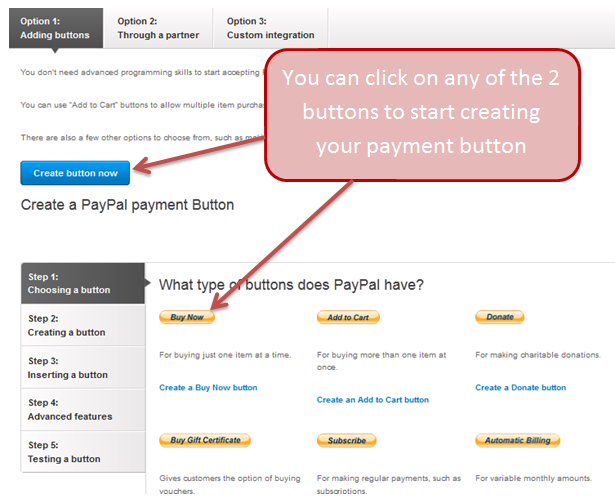Screen dimensions: 615x499
Task: Open the Create a Buy Now button link
Action: [208, 387]
